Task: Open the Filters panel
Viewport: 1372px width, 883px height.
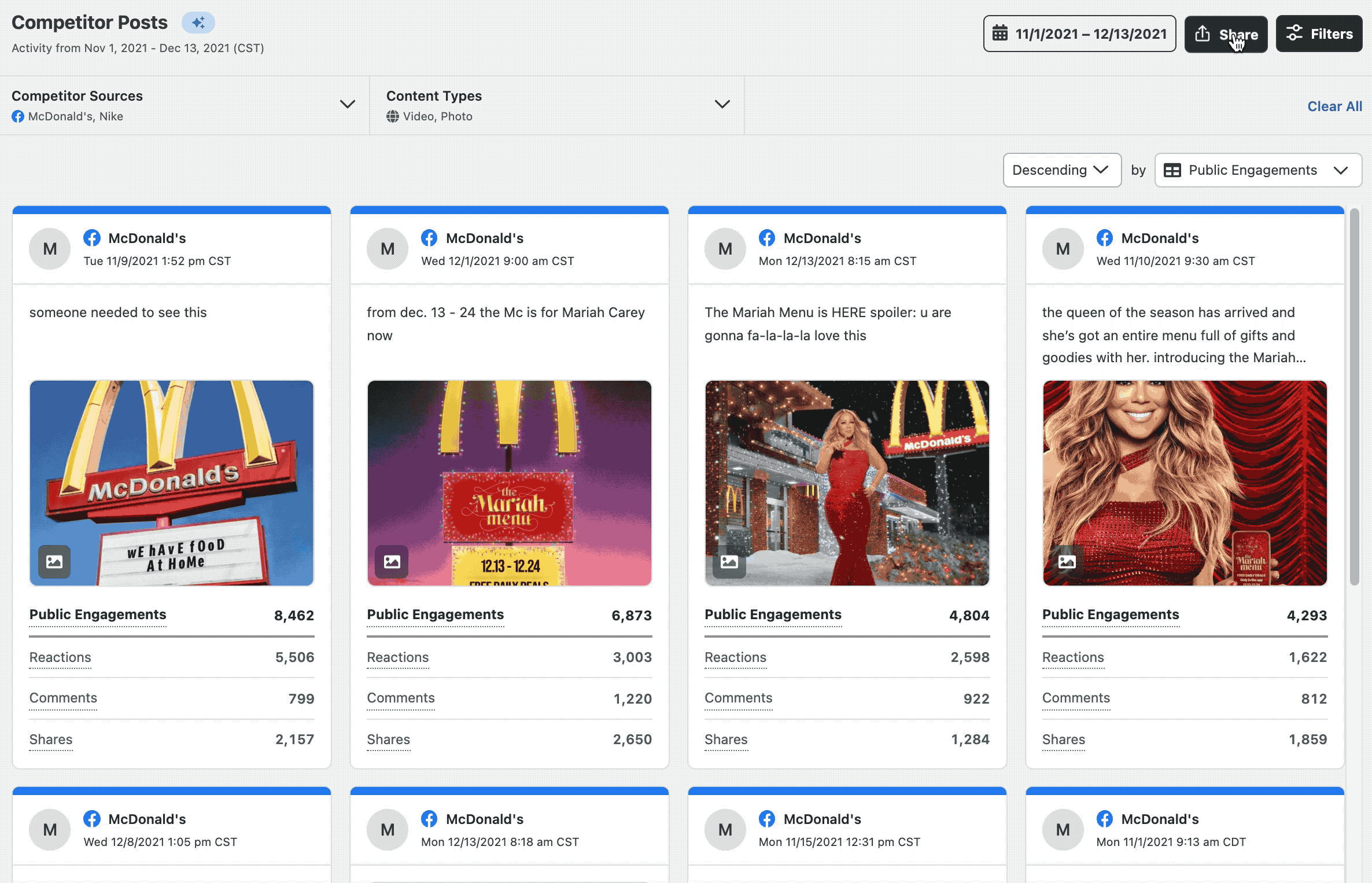Action: point(1319,34)
